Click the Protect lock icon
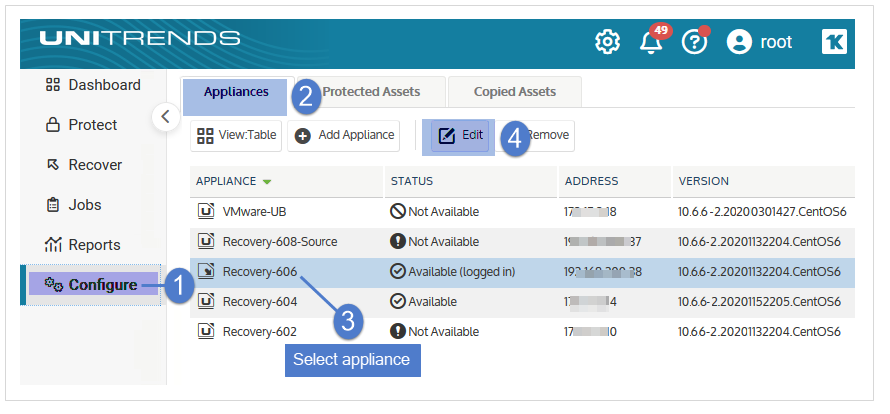The image size is (890, 414). pyautogui.click(x=53, y=125)
